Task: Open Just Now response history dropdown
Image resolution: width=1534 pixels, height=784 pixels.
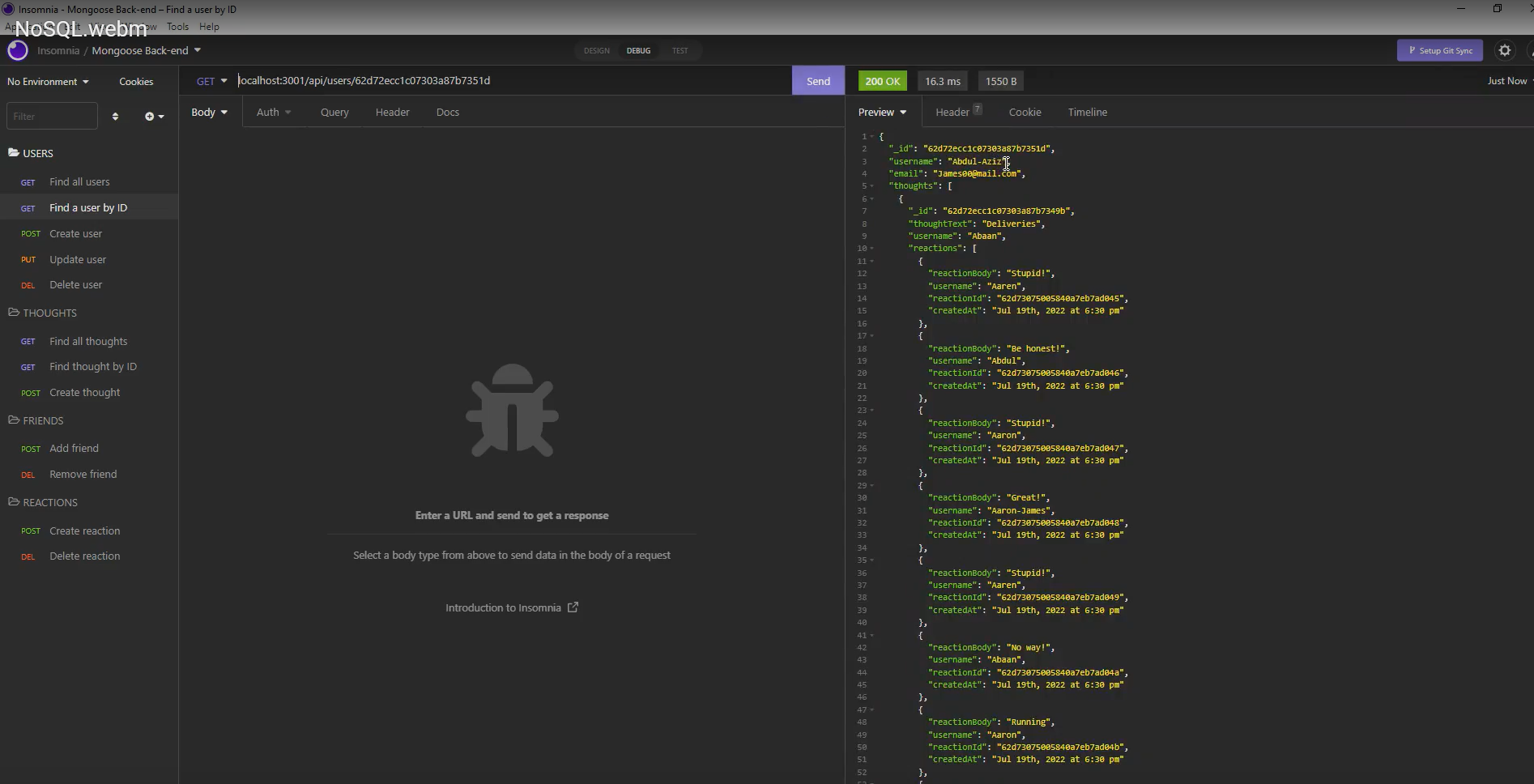Action: 1510,81
